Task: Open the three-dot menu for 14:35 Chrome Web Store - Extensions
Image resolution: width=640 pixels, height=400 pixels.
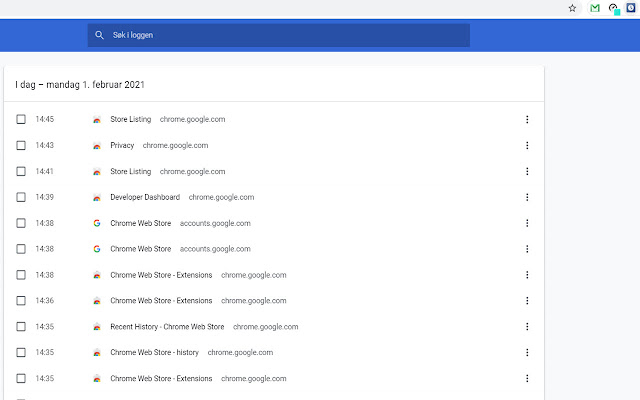Action: (x=527, y=378)
